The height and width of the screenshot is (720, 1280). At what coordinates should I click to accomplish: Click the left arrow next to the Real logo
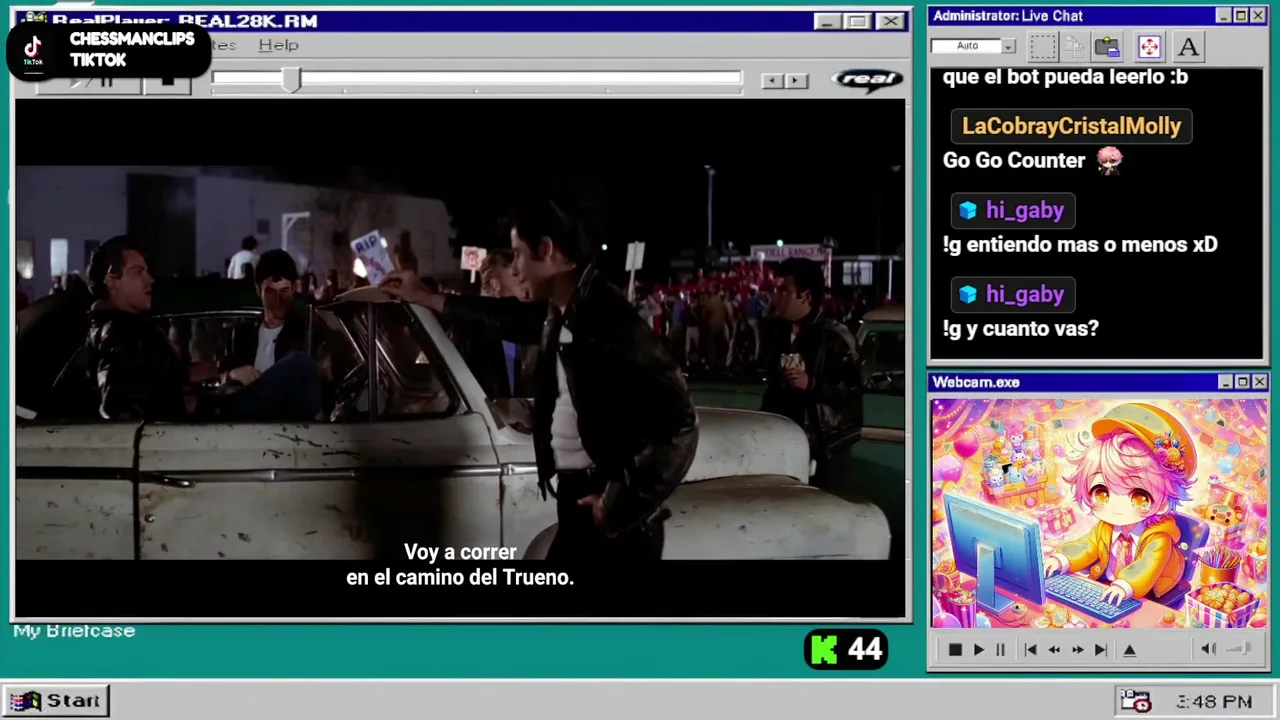[772, 80]
